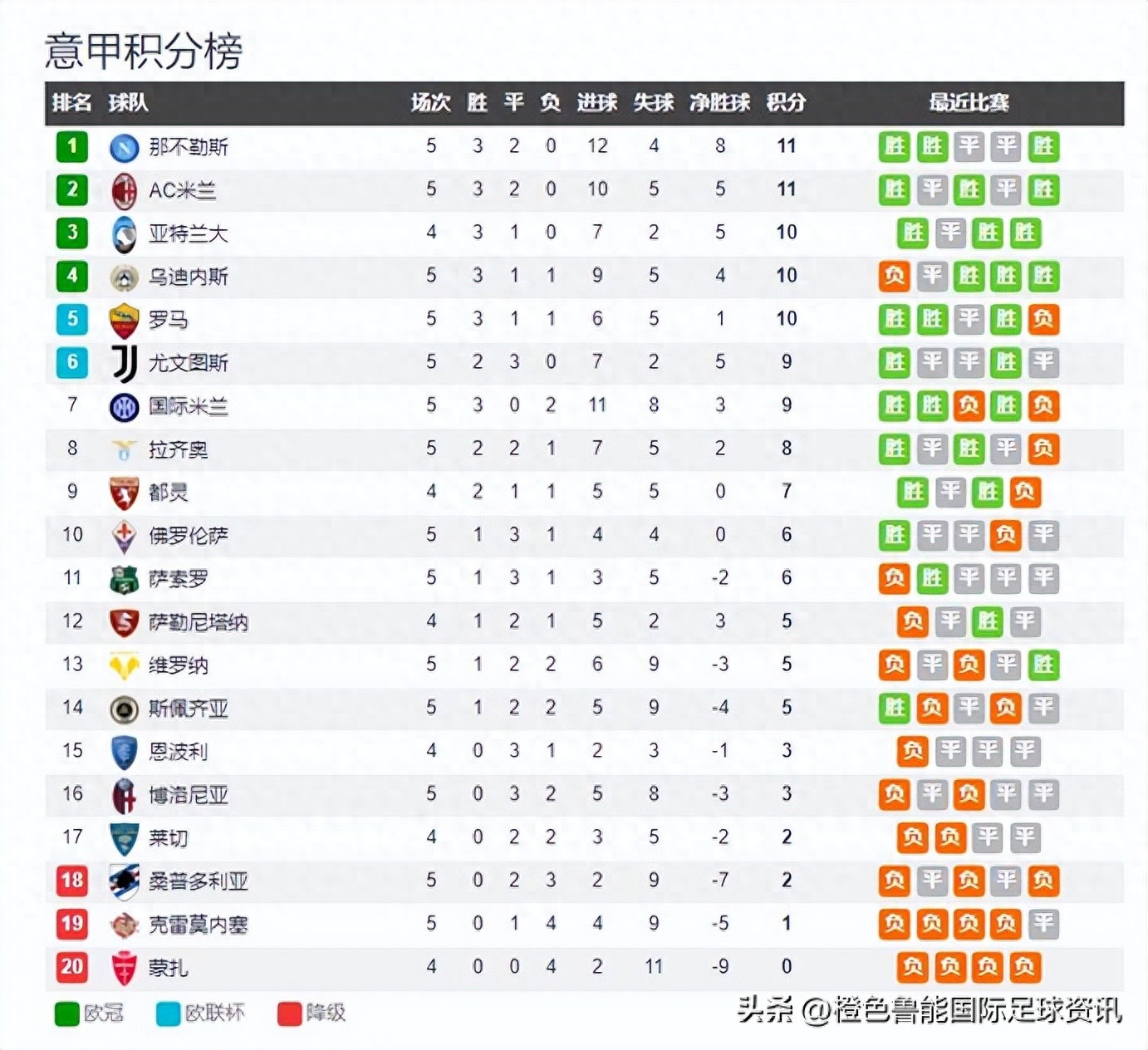The width and height of the screenshot is (1148, 1050).
Task: Click the Roma team badge
Action: tap(124, 321)
